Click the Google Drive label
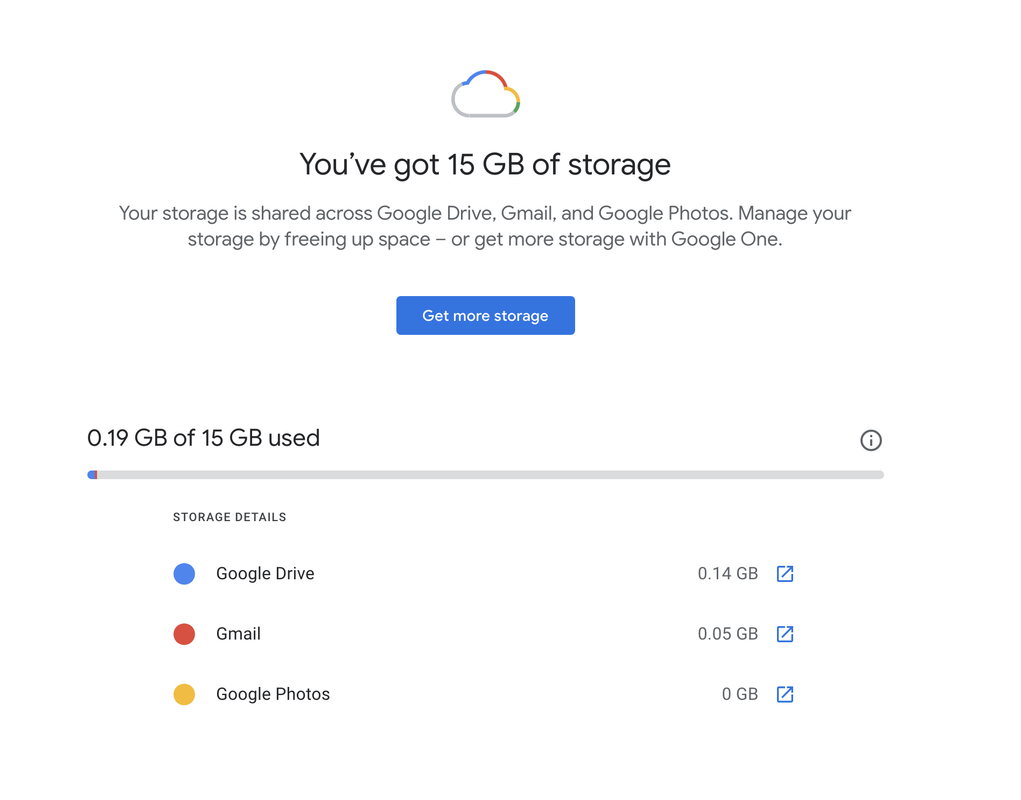1021x800 pixels. click(x=265, y=573)
